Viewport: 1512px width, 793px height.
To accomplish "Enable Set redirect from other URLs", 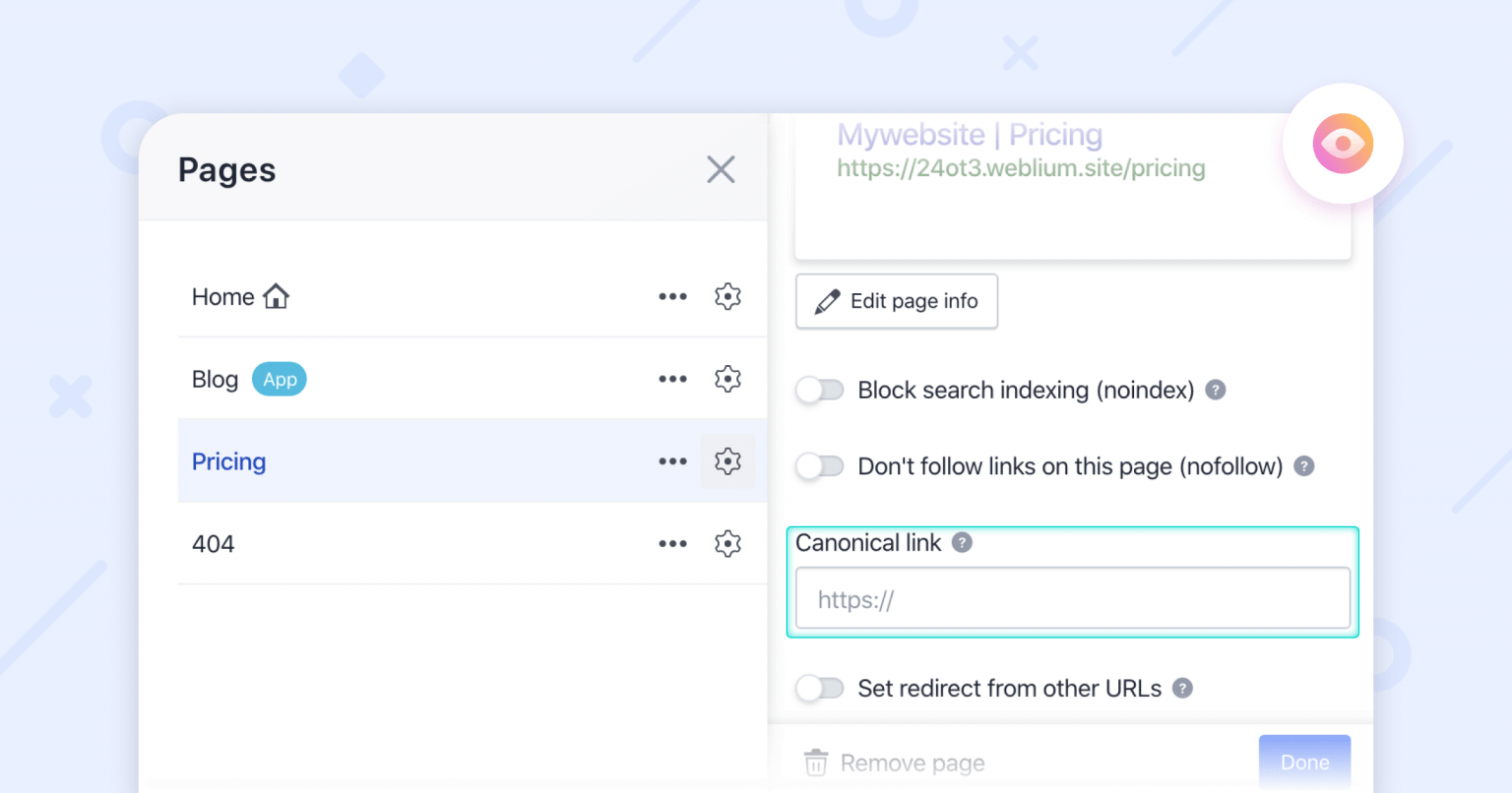I will pos(819,688).
